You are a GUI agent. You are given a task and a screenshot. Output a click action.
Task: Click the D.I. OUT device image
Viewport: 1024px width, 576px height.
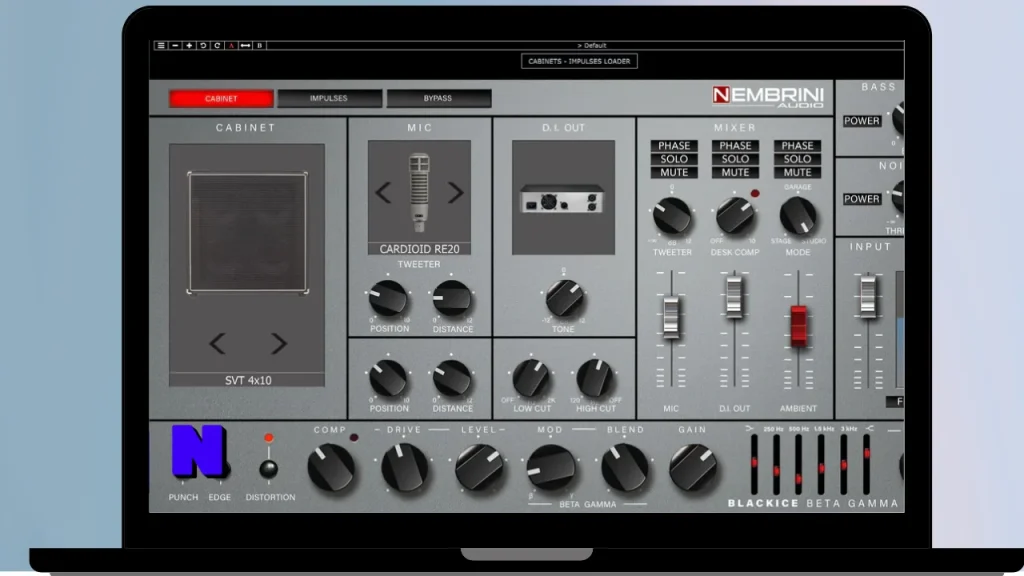[563, 198]
